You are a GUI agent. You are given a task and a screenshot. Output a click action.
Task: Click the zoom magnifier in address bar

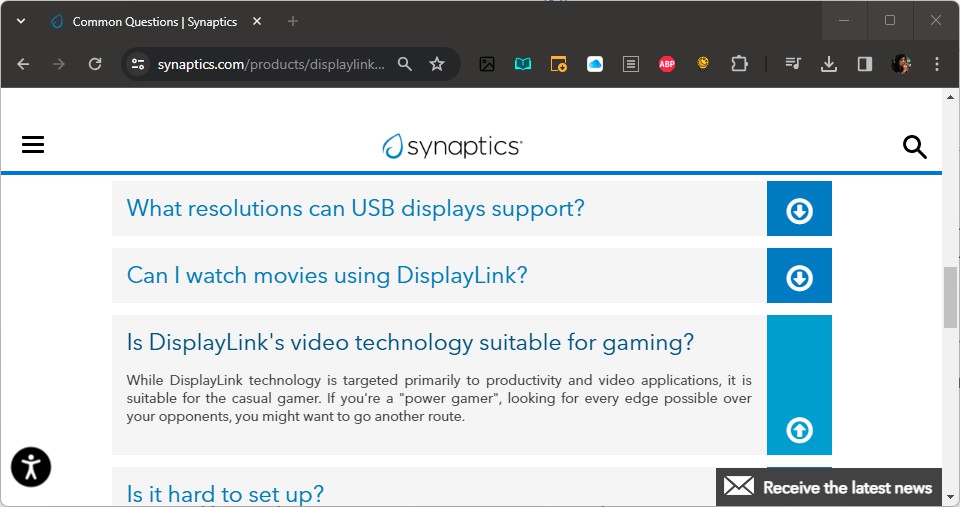(x=405, y=64)
